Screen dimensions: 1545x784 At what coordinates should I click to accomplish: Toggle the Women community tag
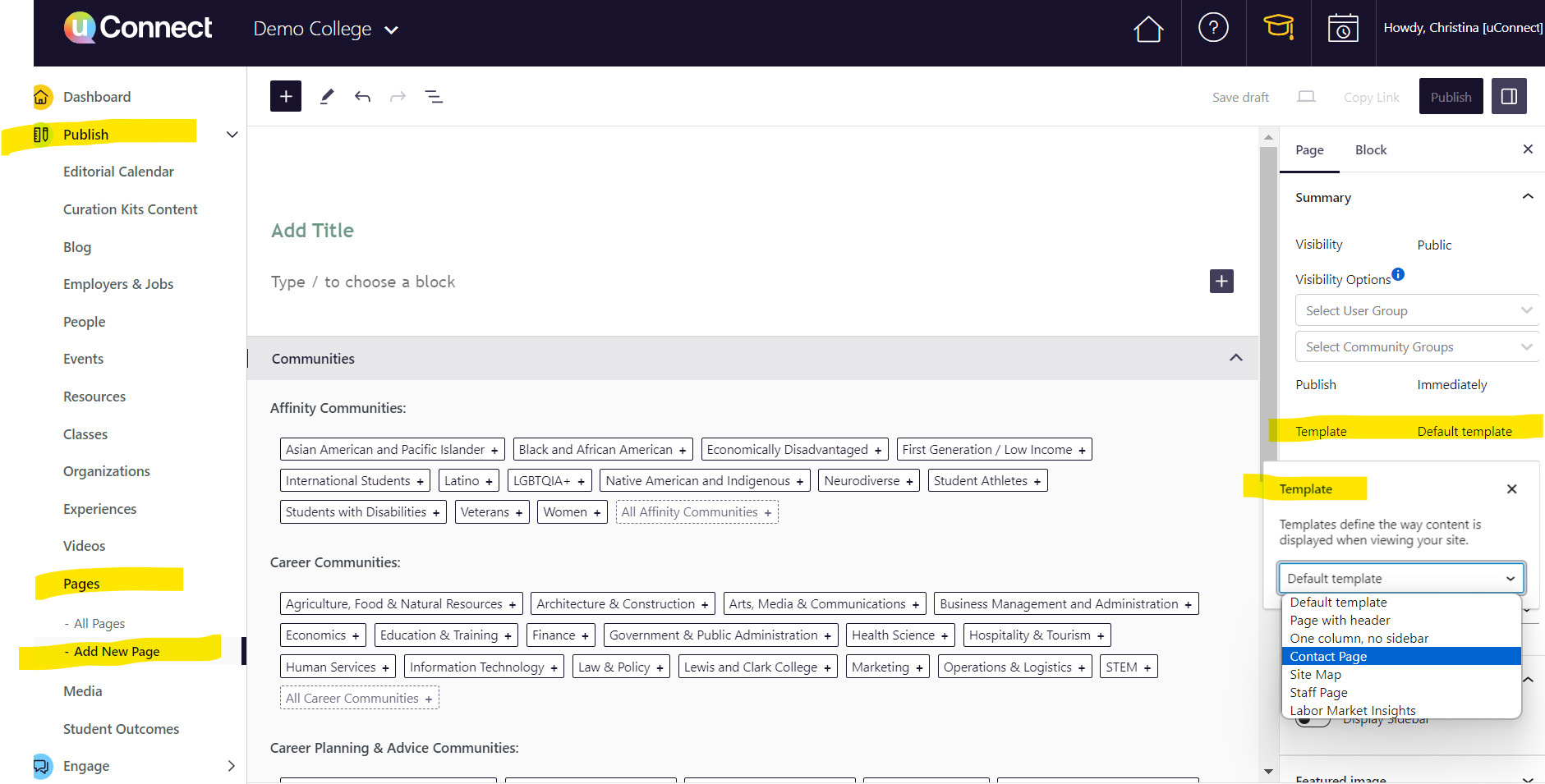click(x=572, y=512)
